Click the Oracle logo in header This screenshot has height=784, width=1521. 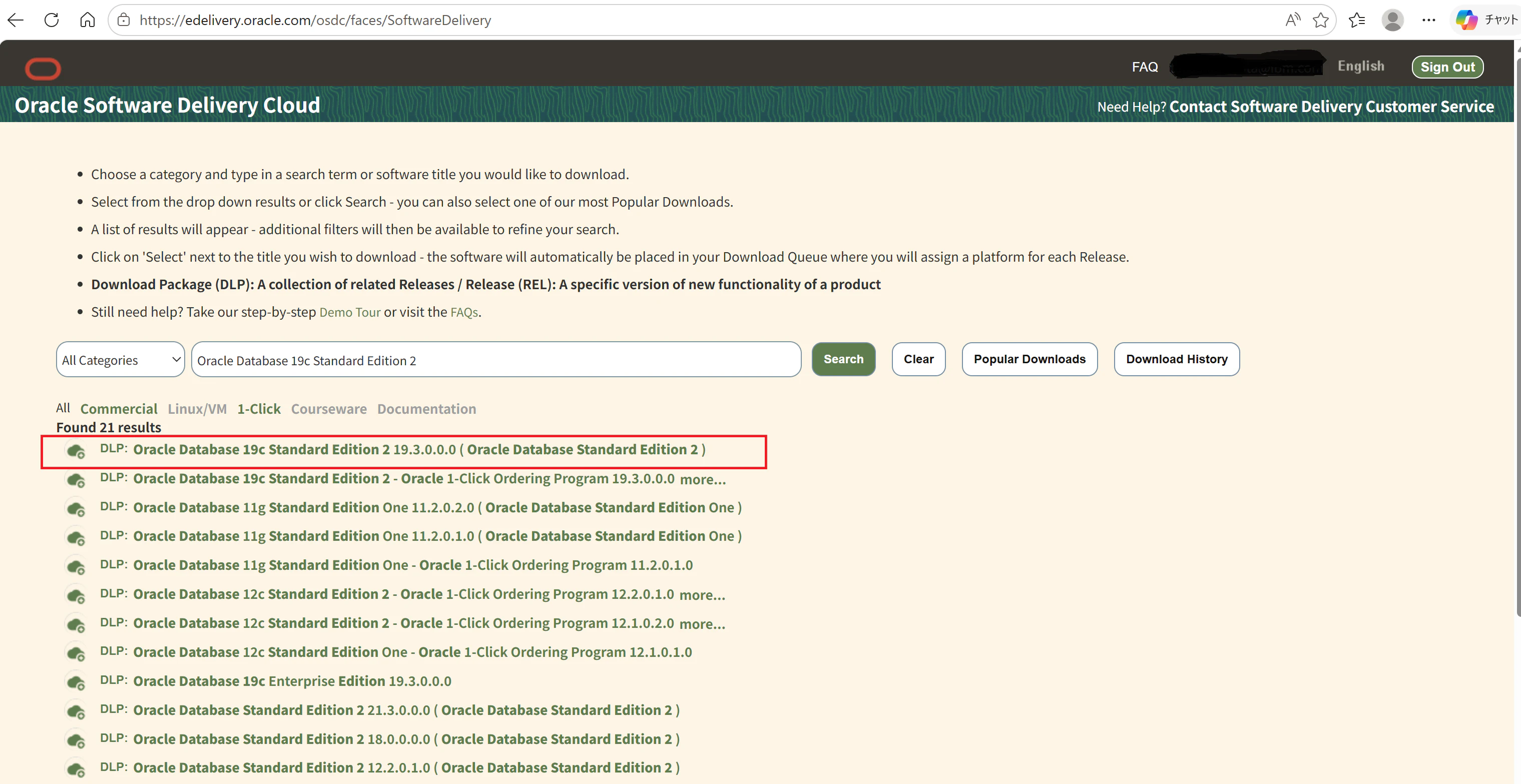43,69
